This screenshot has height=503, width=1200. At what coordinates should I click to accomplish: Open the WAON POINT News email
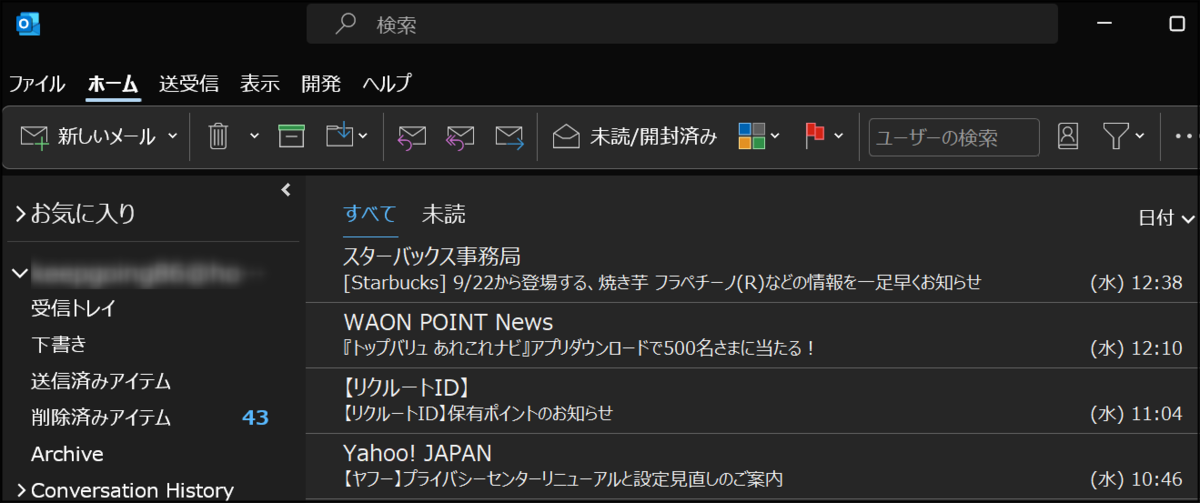pos(752,335)
